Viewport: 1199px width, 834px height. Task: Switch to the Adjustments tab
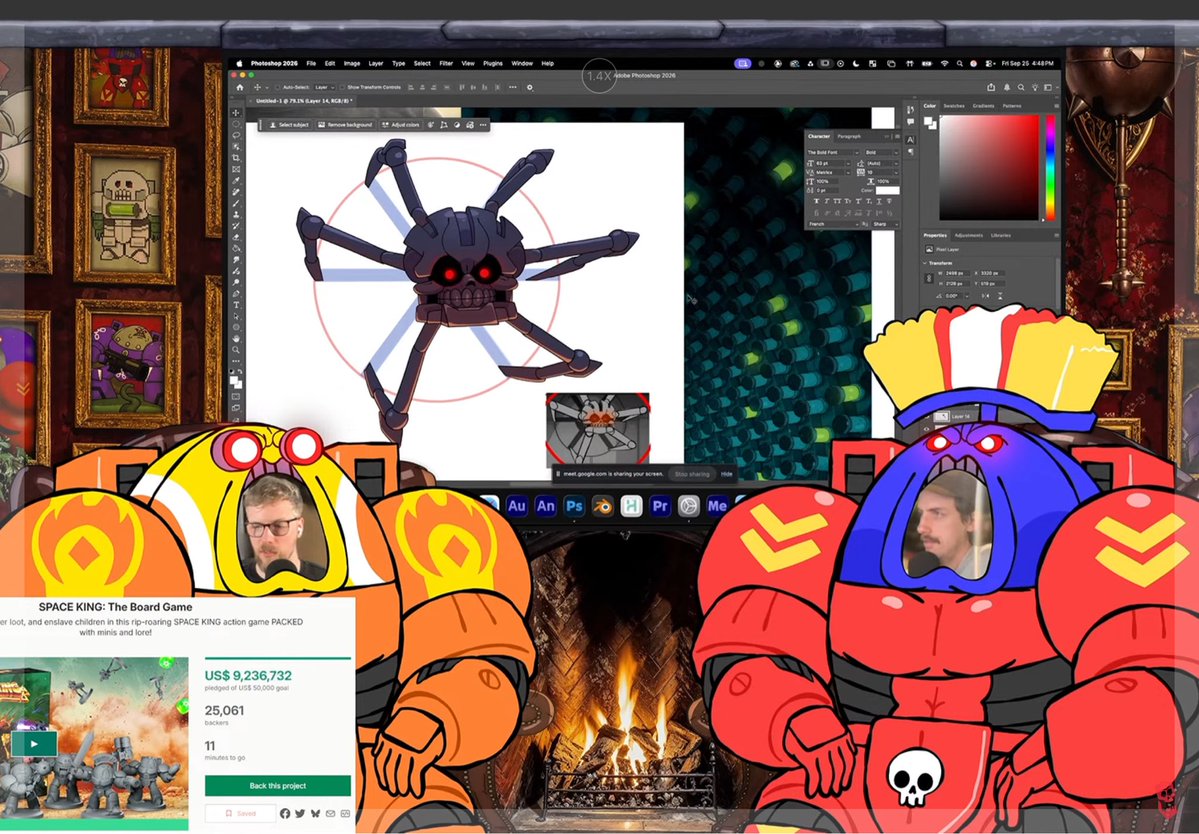click(x=969, y=235)
